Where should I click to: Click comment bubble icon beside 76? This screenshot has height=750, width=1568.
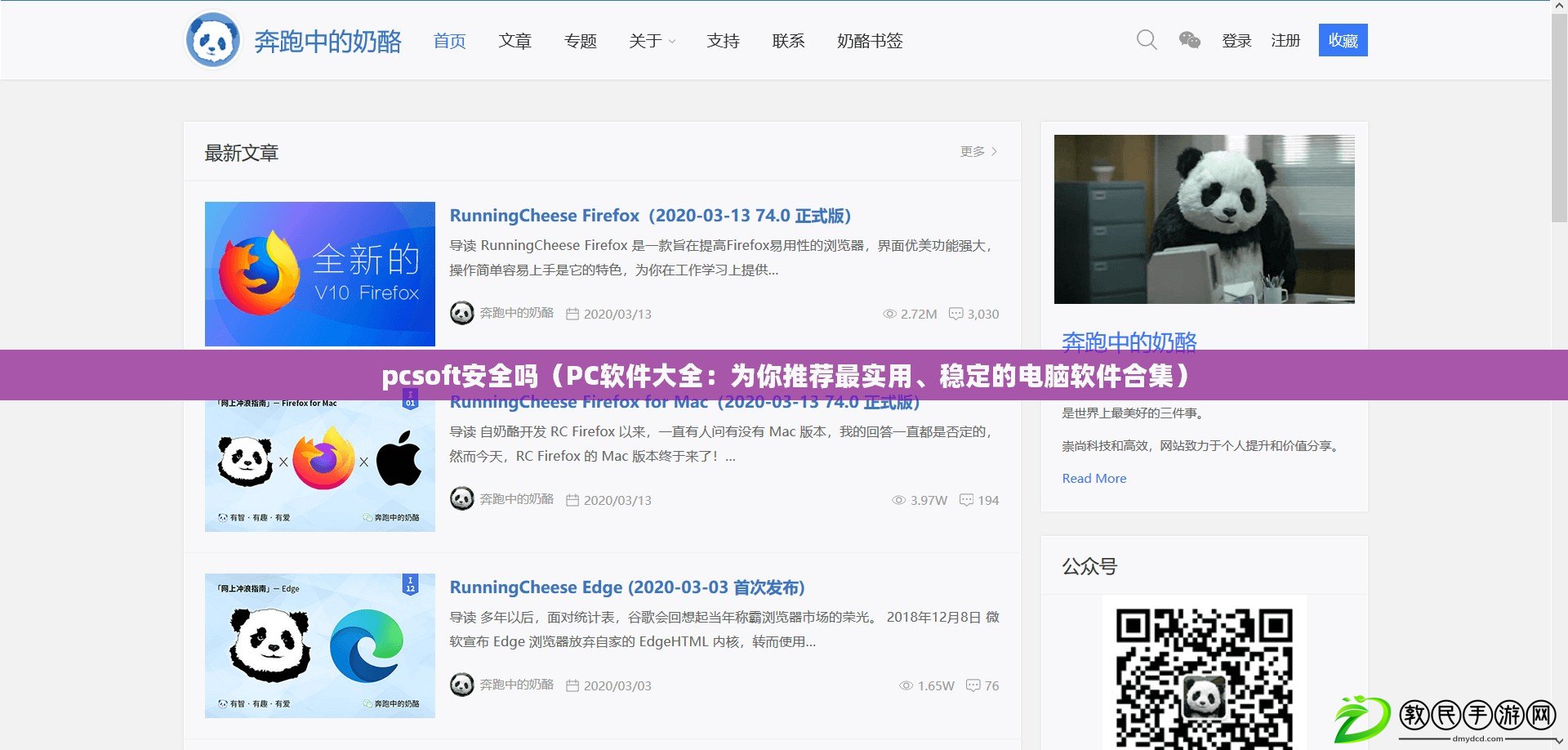pyautogui.click(x=973, y=685)
